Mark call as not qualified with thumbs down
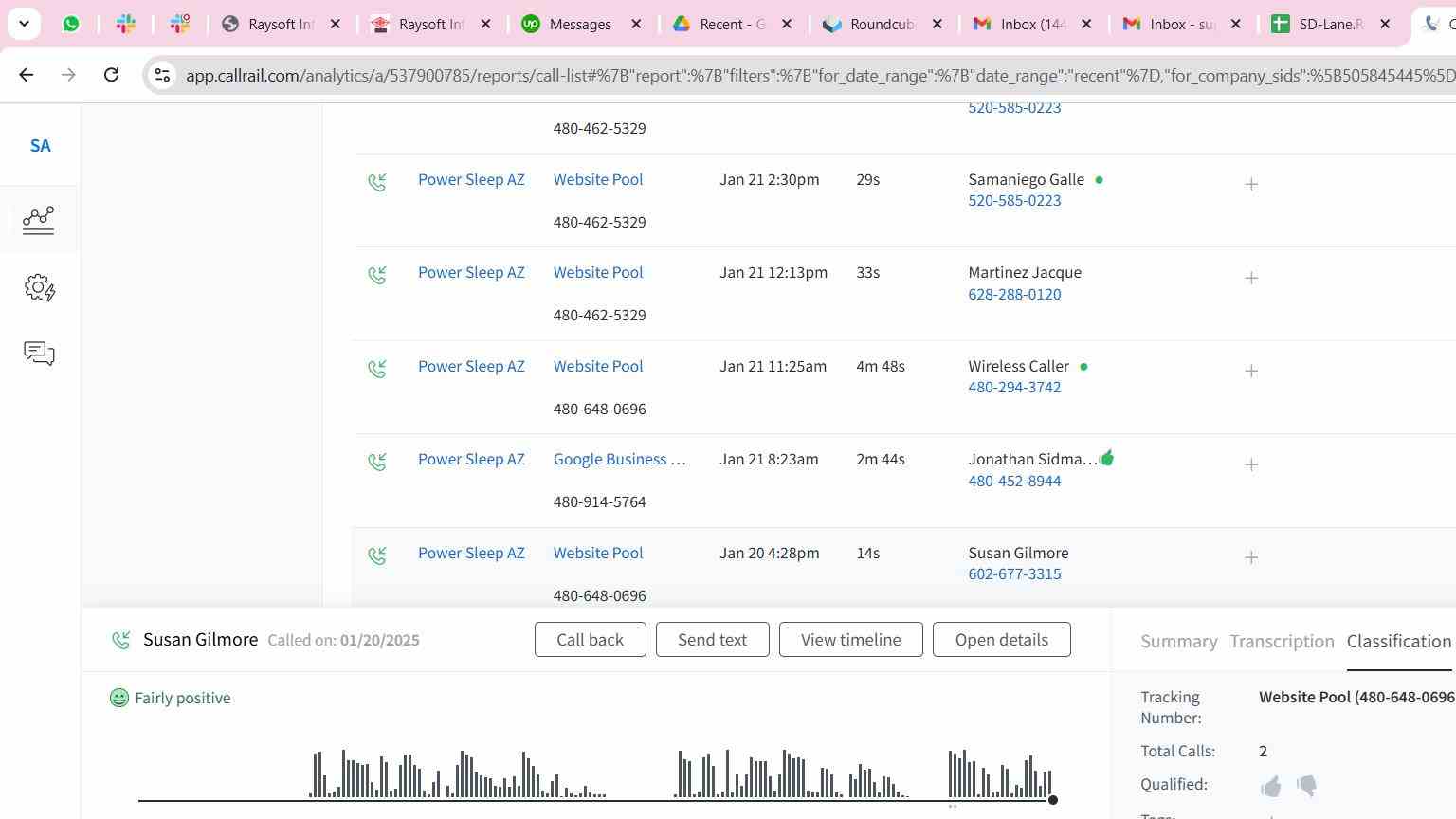The width and height of the screenshot is (1456, 819). point(1306,786)
